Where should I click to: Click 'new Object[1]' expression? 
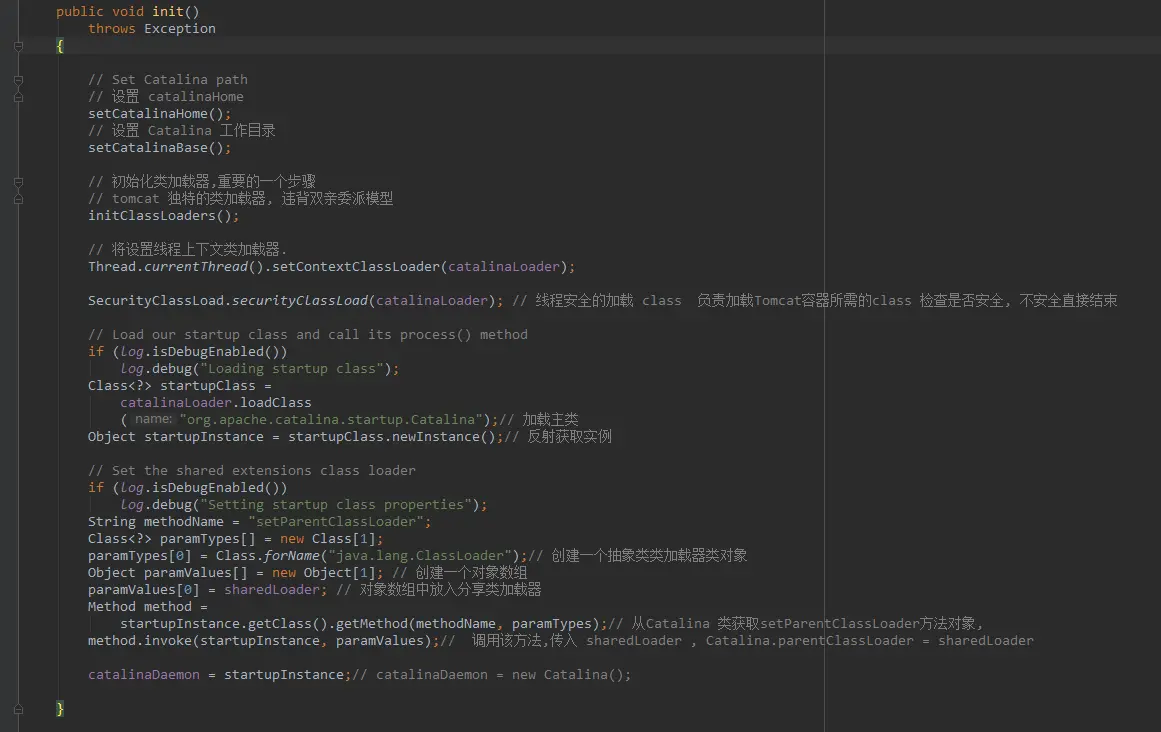click(324, 574)
